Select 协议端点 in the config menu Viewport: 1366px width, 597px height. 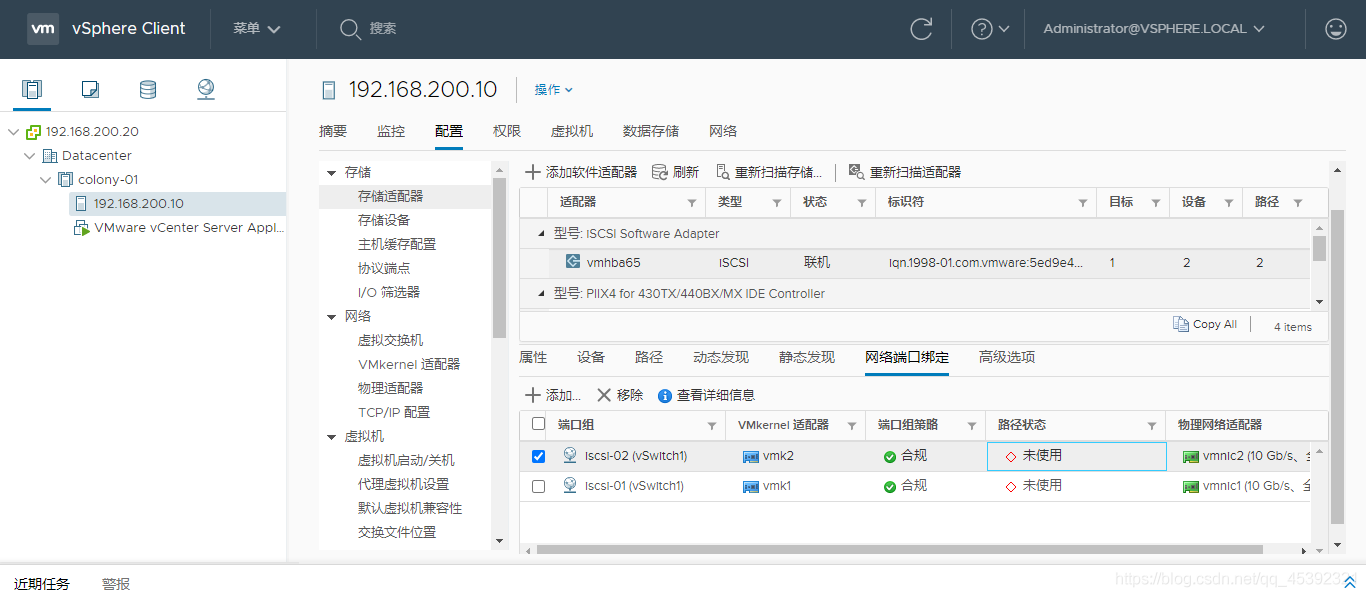pos(384,268)
